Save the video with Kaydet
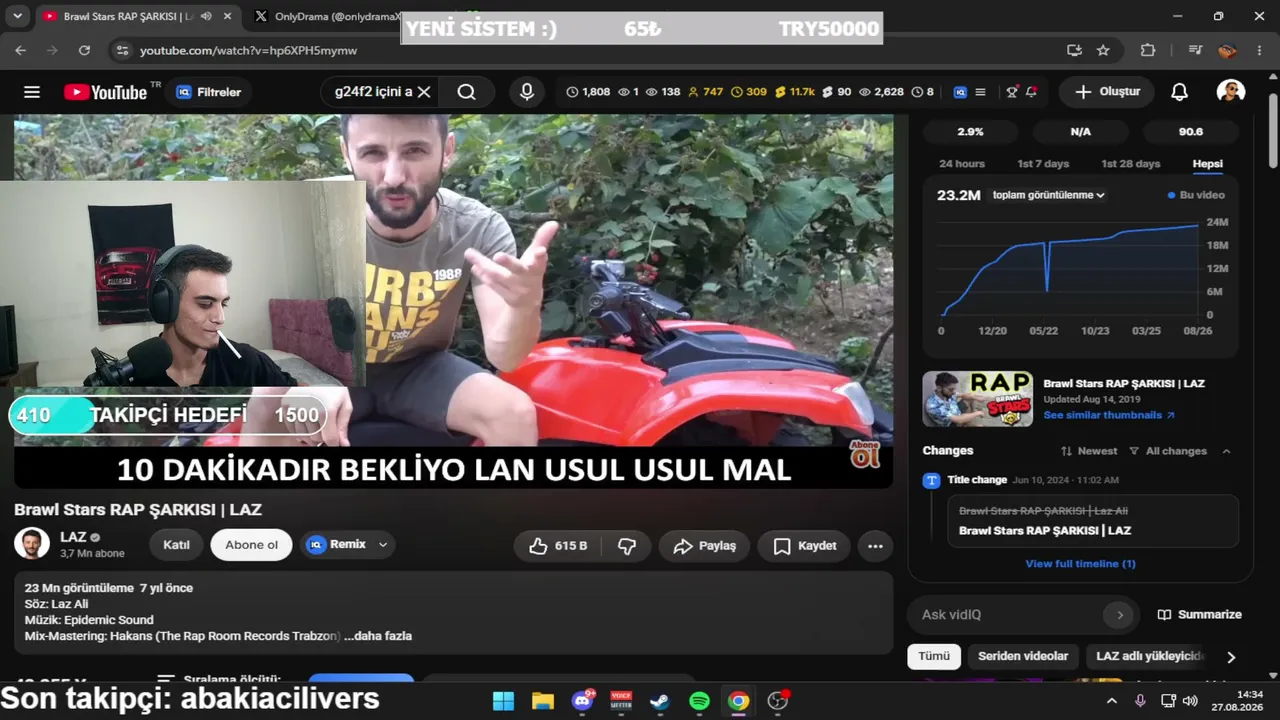 pyautogui.click(x=804, y=546)
